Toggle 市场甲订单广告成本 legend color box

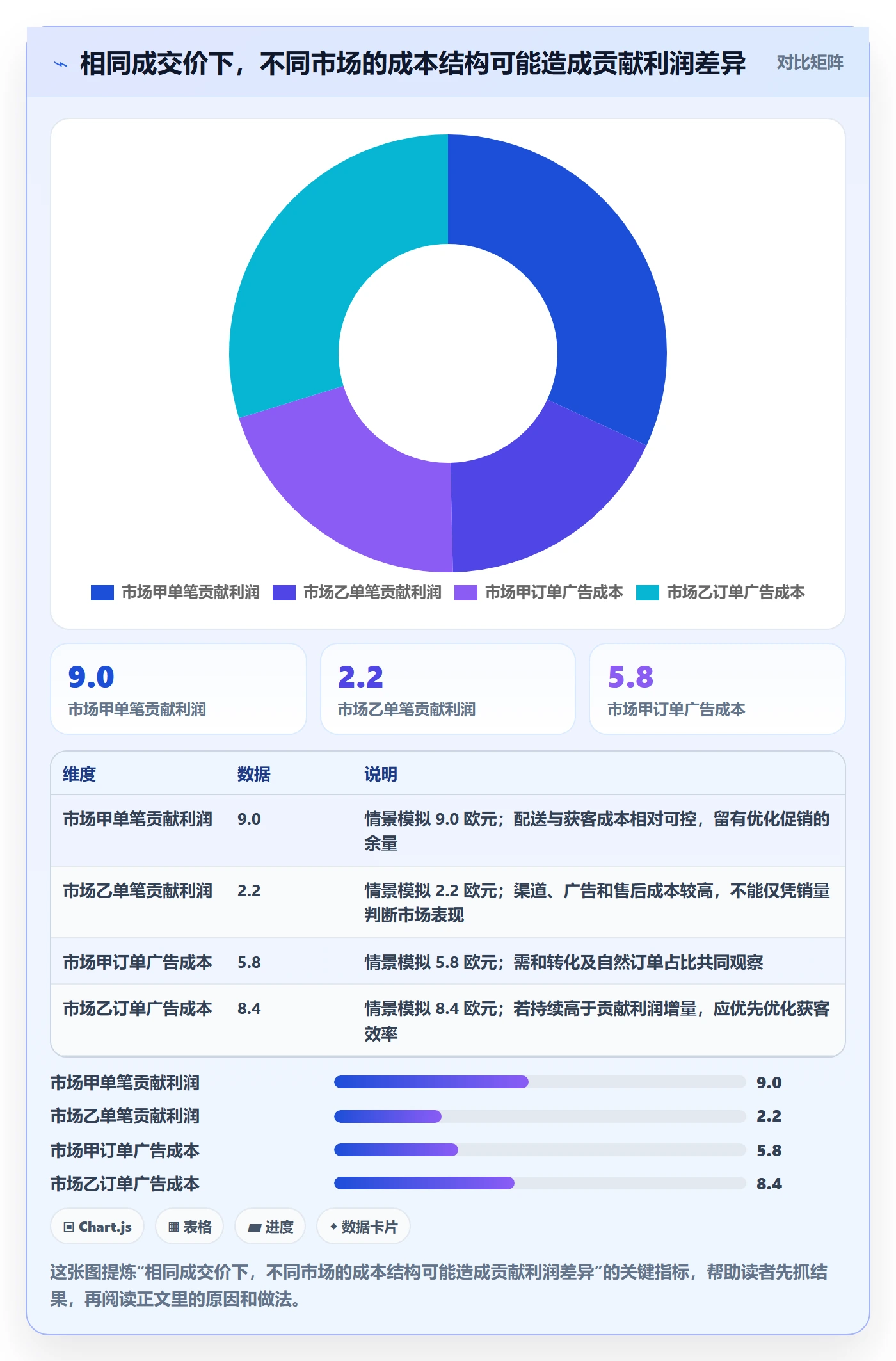click(466, 593)
